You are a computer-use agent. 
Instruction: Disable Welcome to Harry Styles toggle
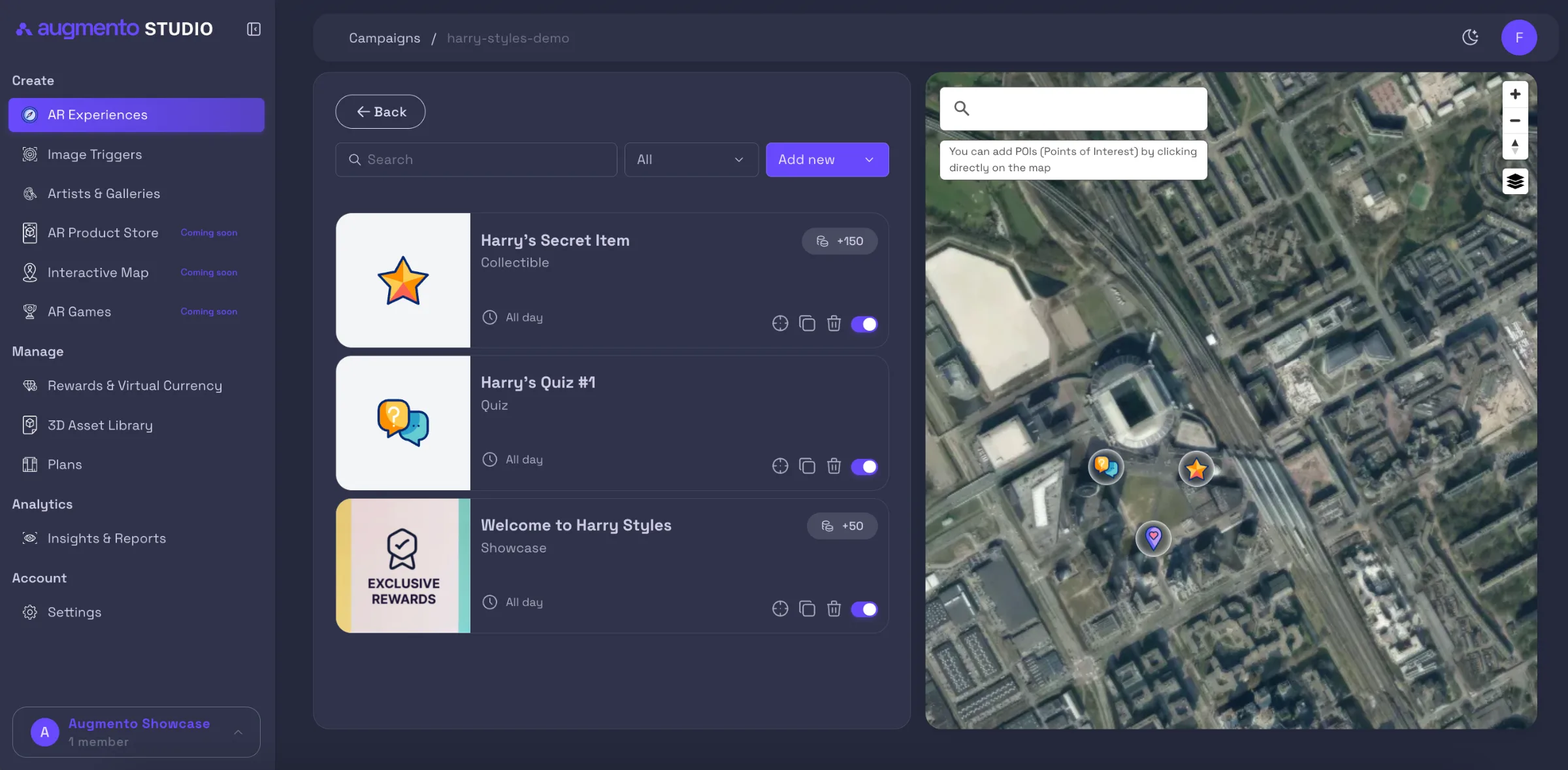click(x=864, y=609)
